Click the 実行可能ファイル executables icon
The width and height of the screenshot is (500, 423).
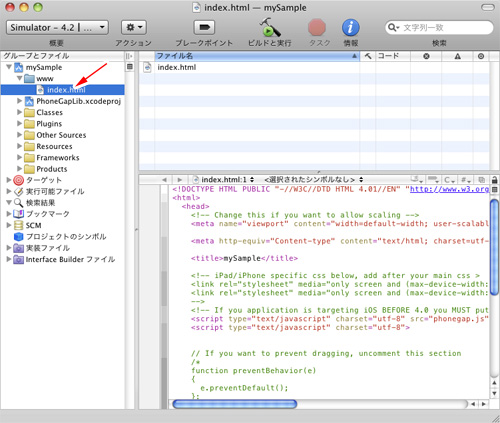point(18,191)
